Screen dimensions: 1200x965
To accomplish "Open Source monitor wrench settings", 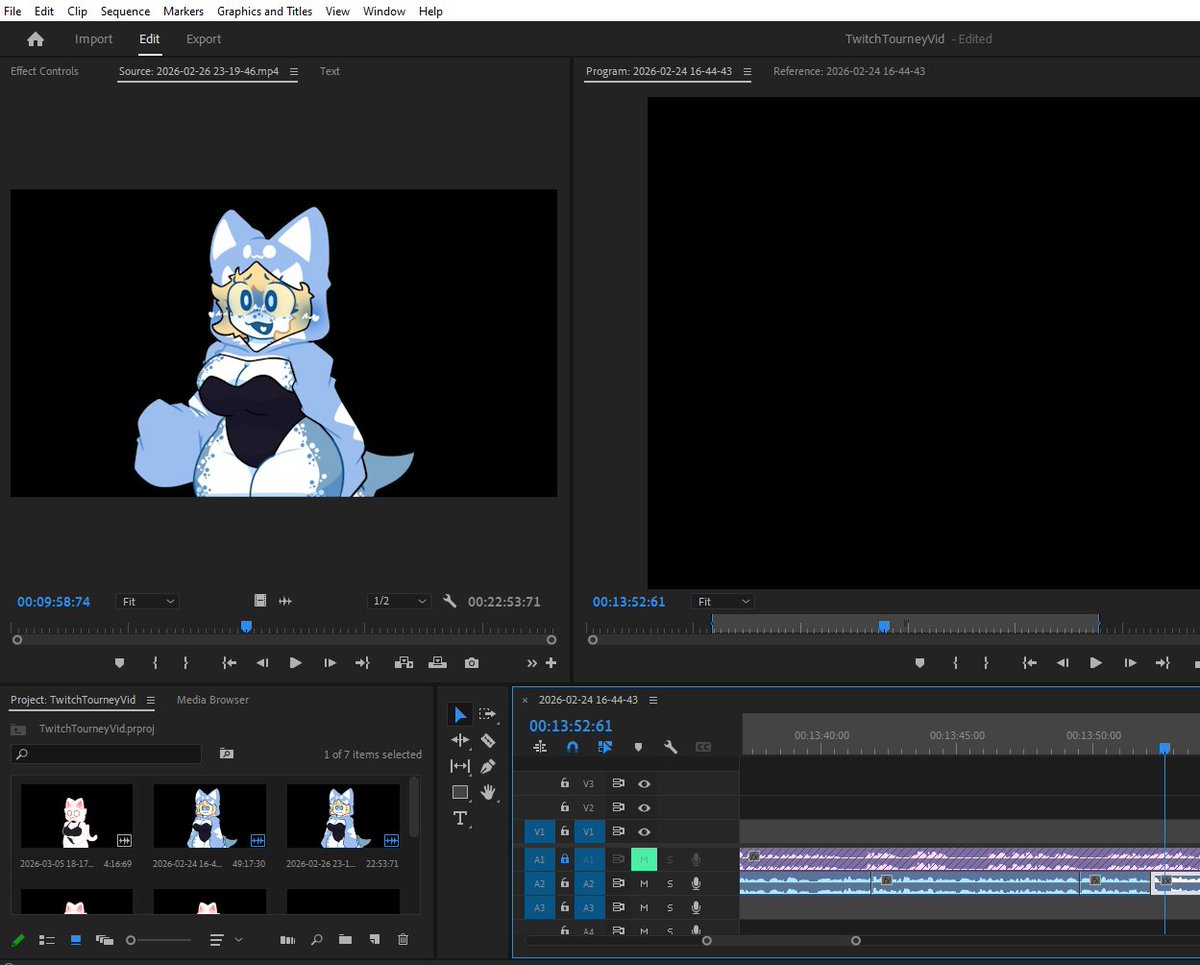I will tap(449, 601).
